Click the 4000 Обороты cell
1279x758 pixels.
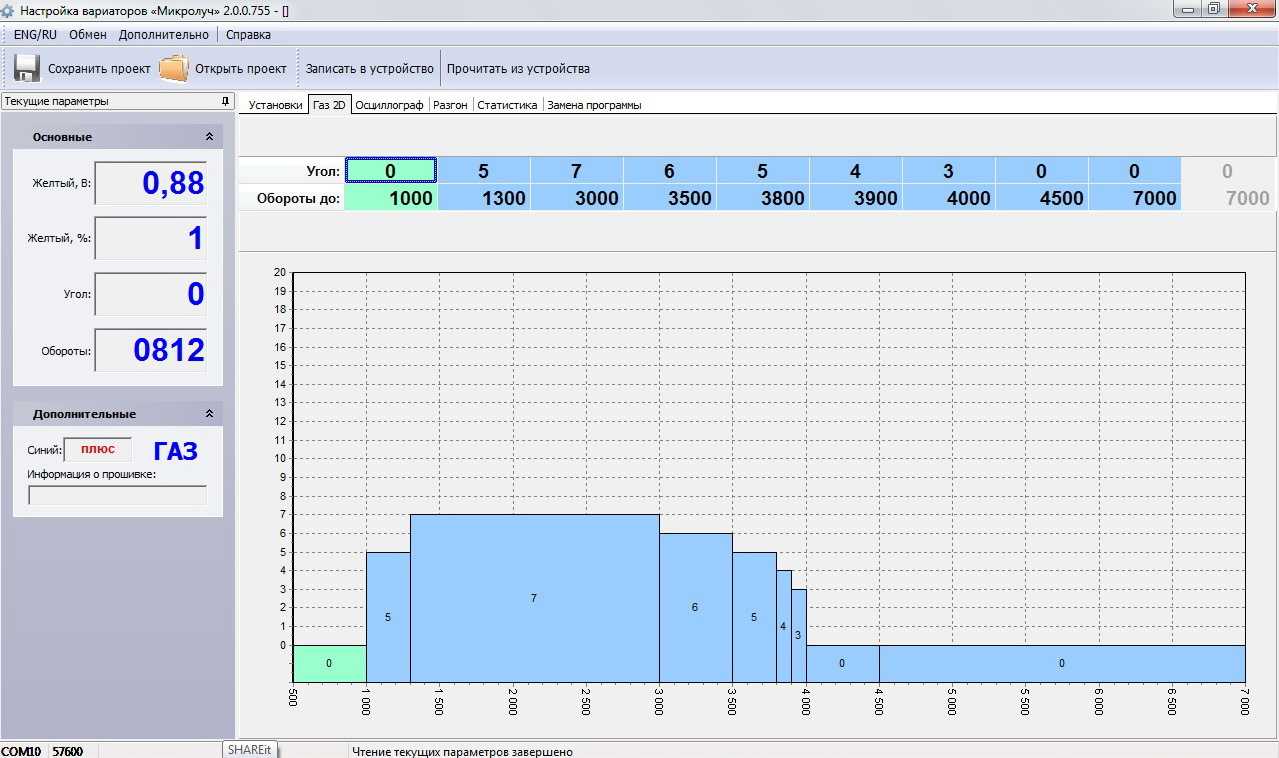(949, 198)
